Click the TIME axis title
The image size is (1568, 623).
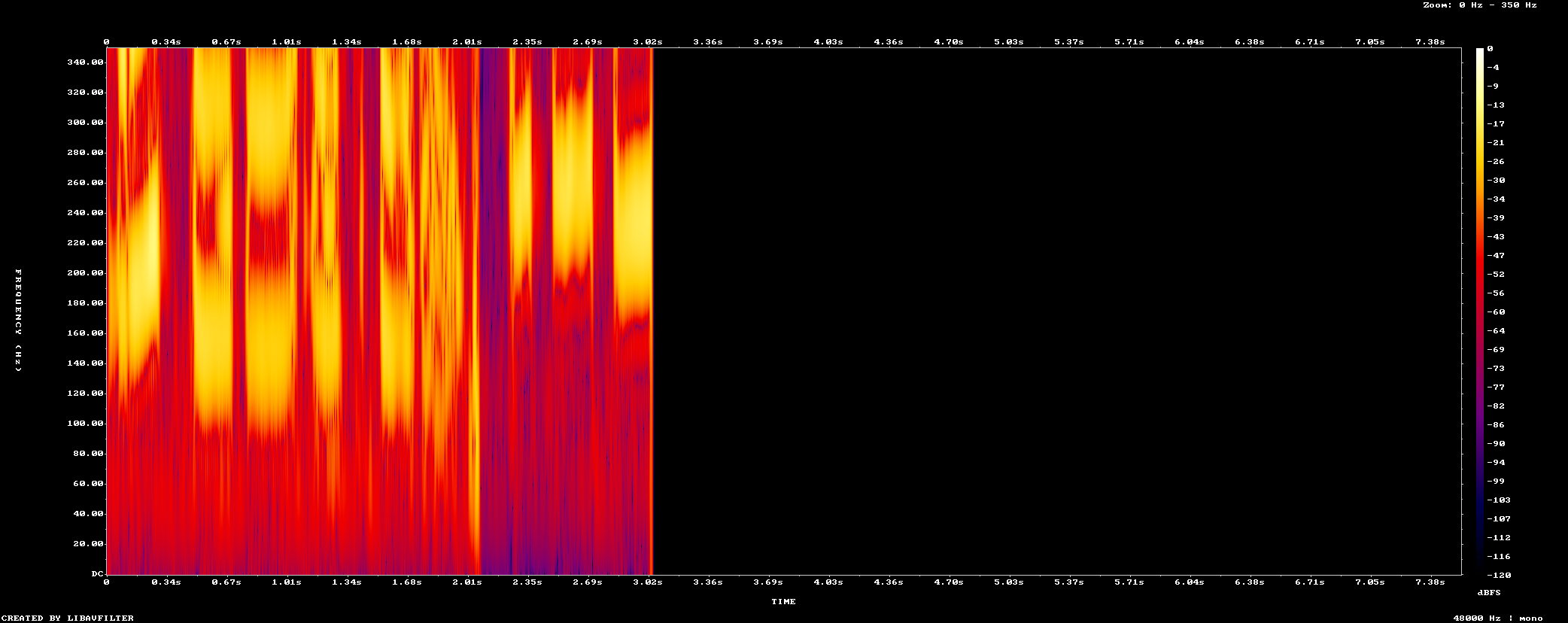pos(783,602)
